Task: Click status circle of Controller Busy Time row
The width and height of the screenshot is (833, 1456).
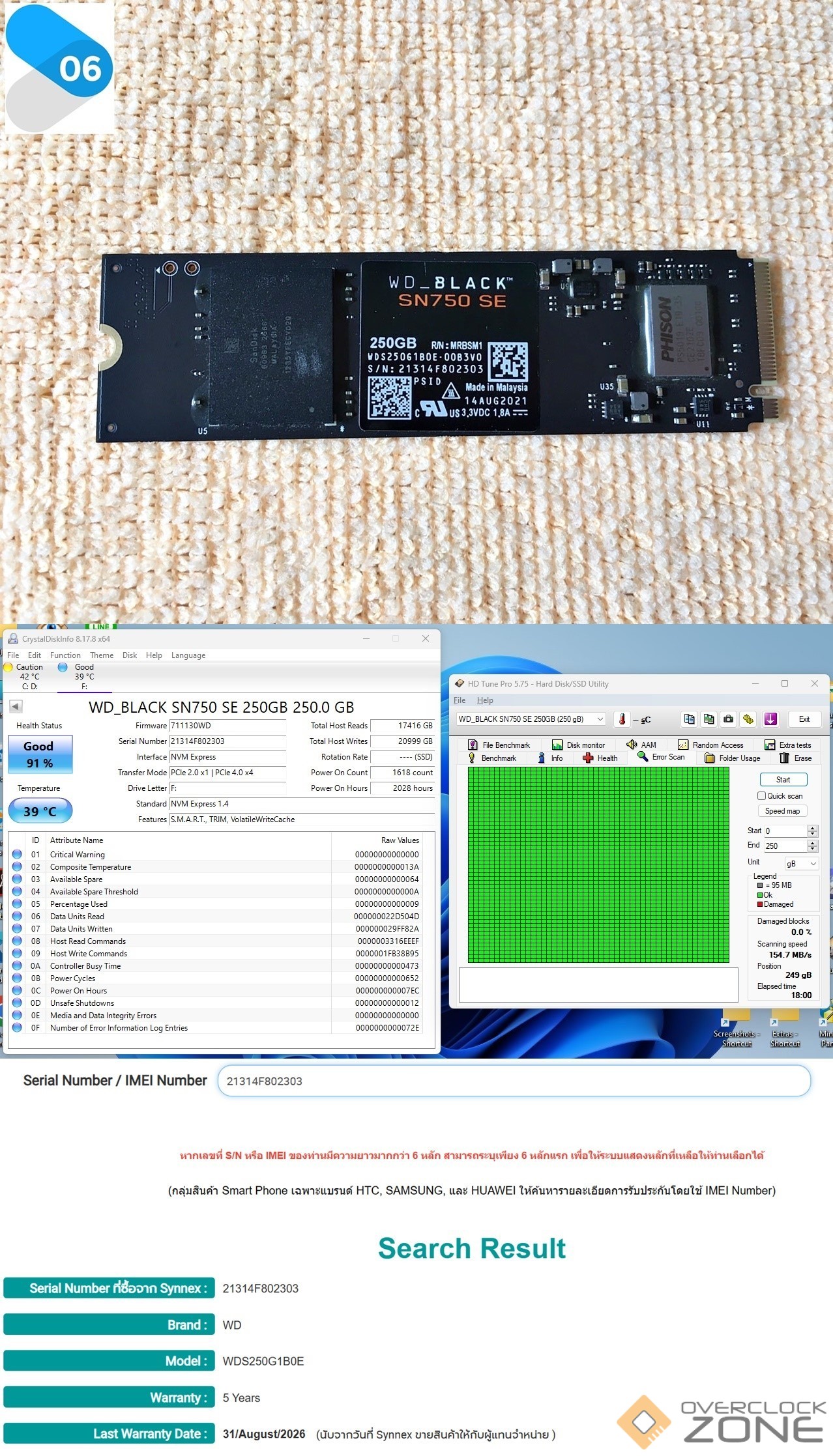Action: click(17, 965)
